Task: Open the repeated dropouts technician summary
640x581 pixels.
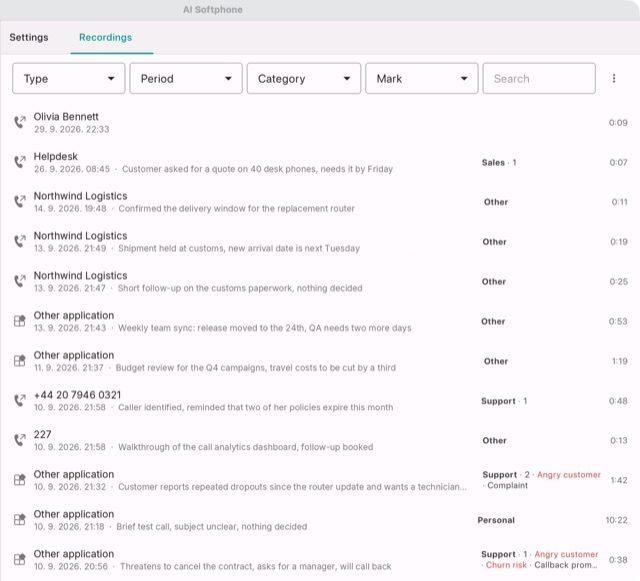Action: pos(292,487)
